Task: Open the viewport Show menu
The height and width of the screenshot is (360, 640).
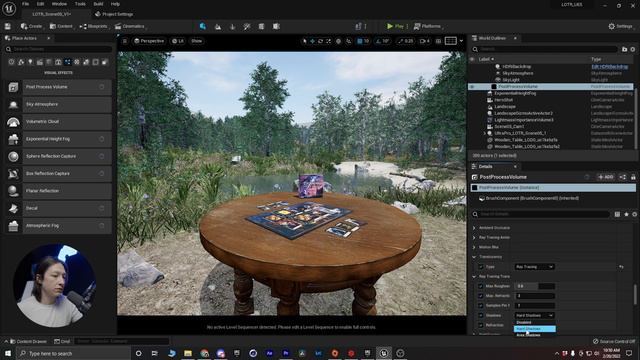Action: click(x=197, y=41)
